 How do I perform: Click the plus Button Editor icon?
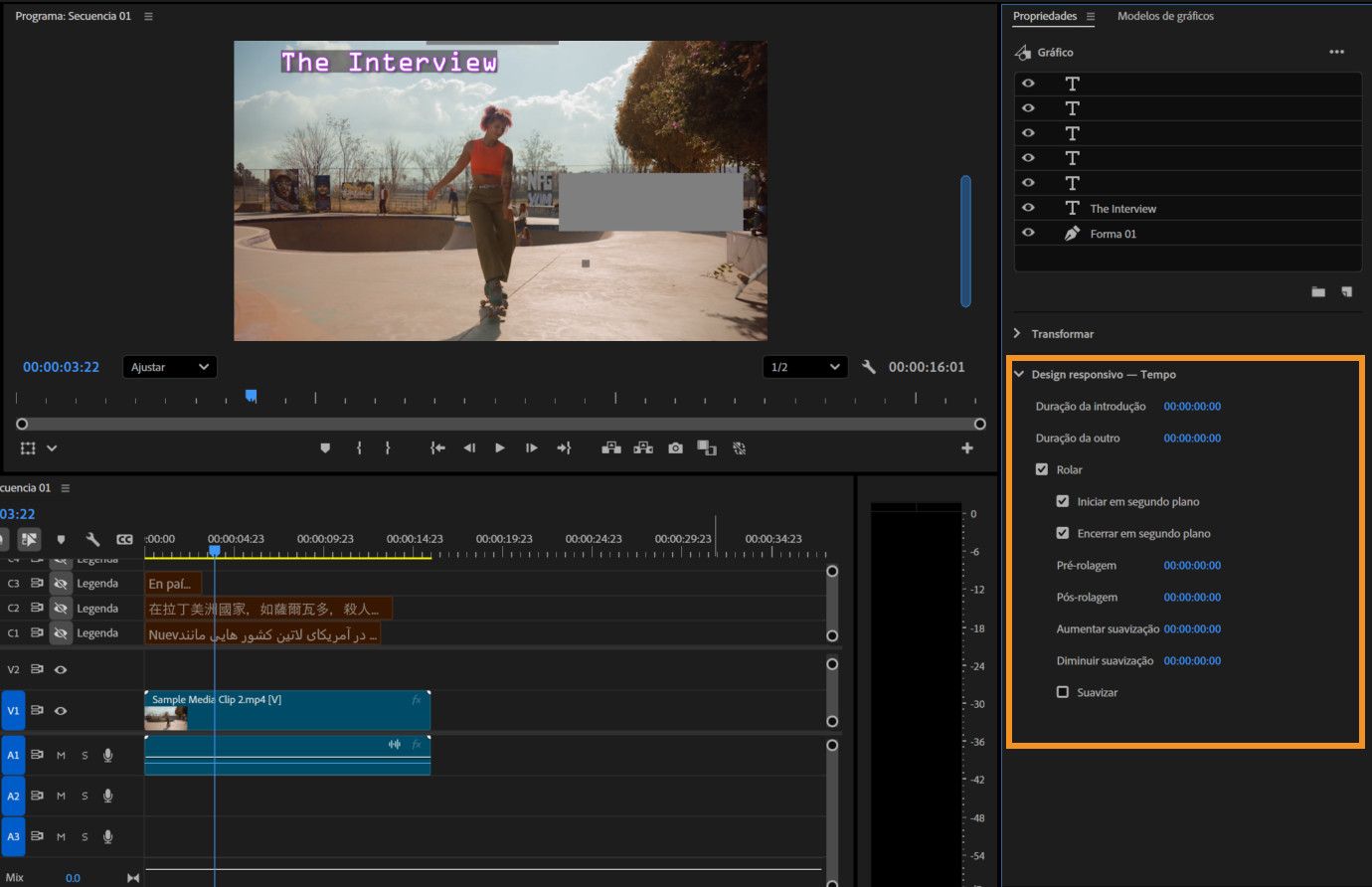pos(966,448)
